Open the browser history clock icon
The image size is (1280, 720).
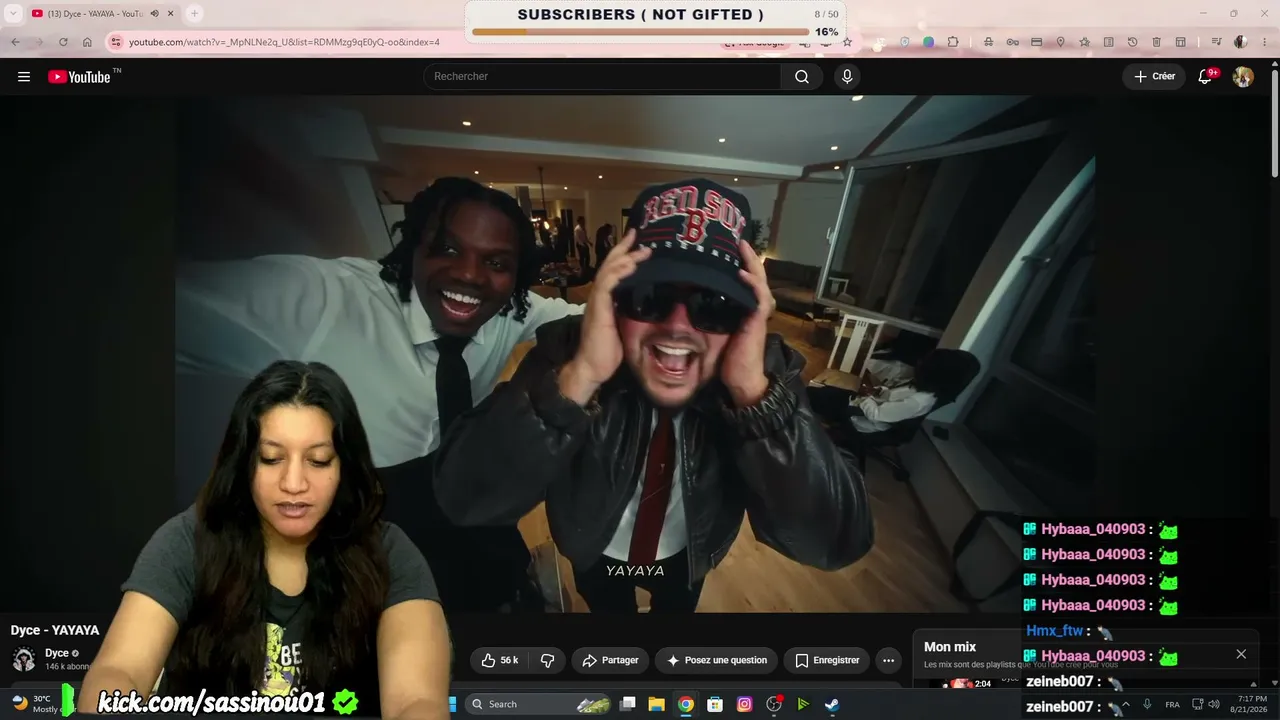(x=1132, y=42)
